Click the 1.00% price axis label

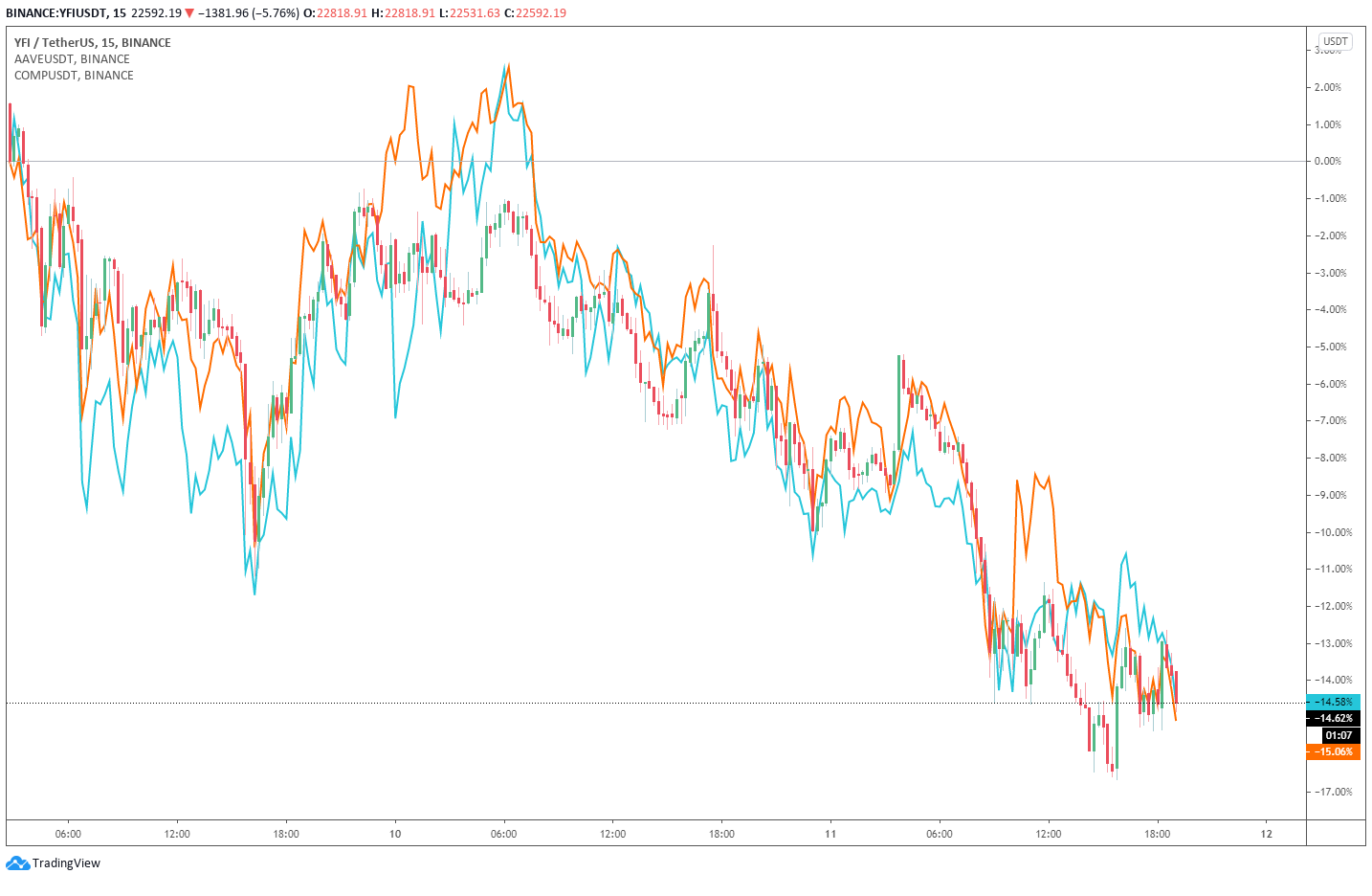[x=1328, y=124]
